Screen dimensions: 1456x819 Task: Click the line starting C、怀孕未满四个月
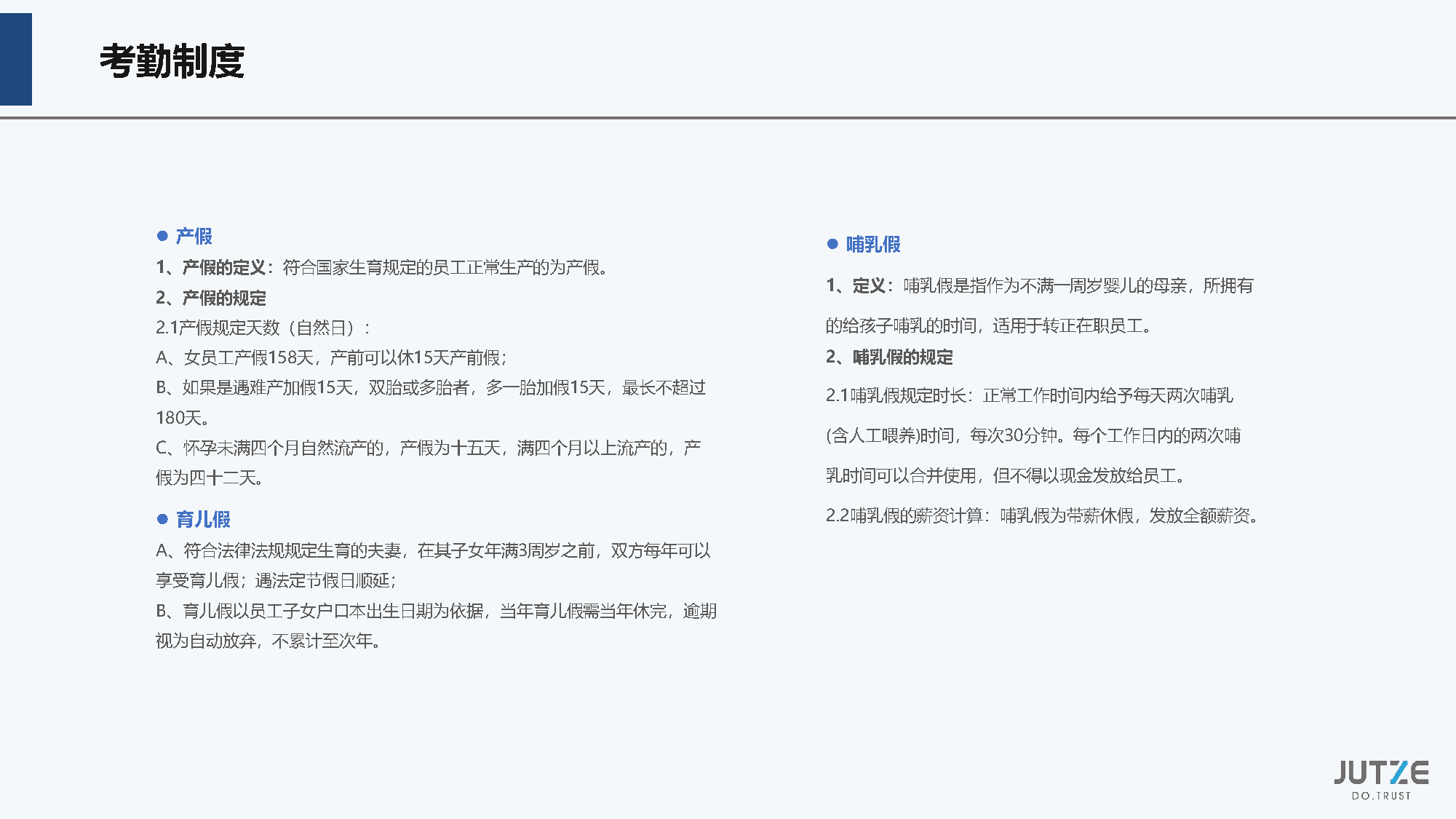pos(428,448)
